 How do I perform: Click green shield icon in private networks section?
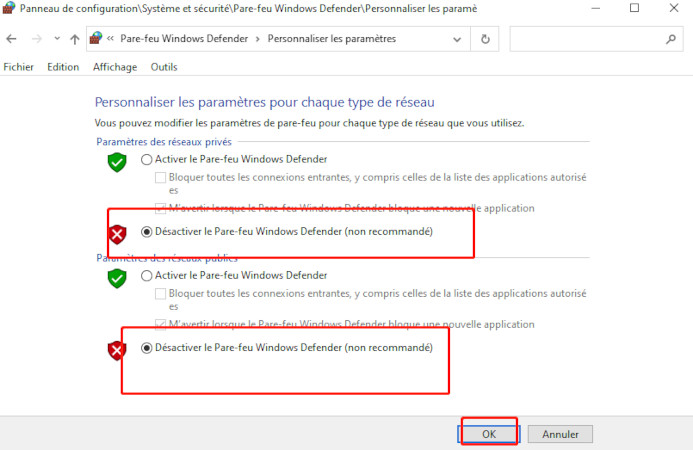117,162
